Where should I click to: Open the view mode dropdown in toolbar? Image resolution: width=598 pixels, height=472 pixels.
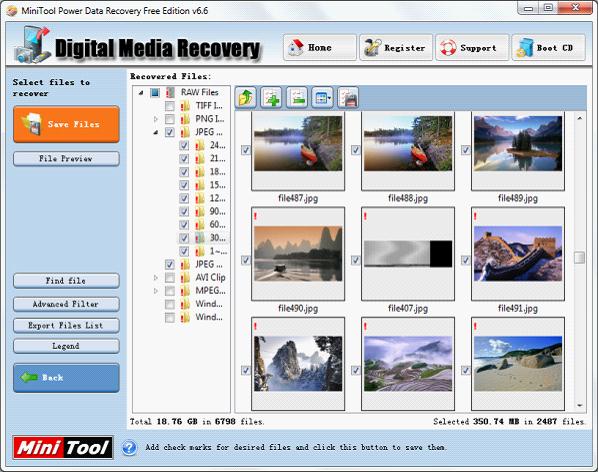coord(323,98)
